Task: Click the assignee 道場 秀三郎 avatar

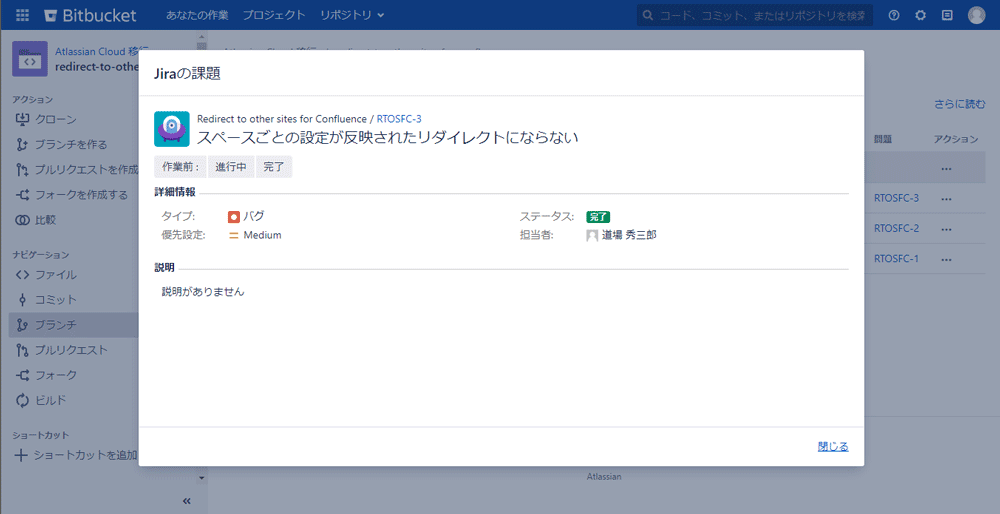Action: [592, 235]
